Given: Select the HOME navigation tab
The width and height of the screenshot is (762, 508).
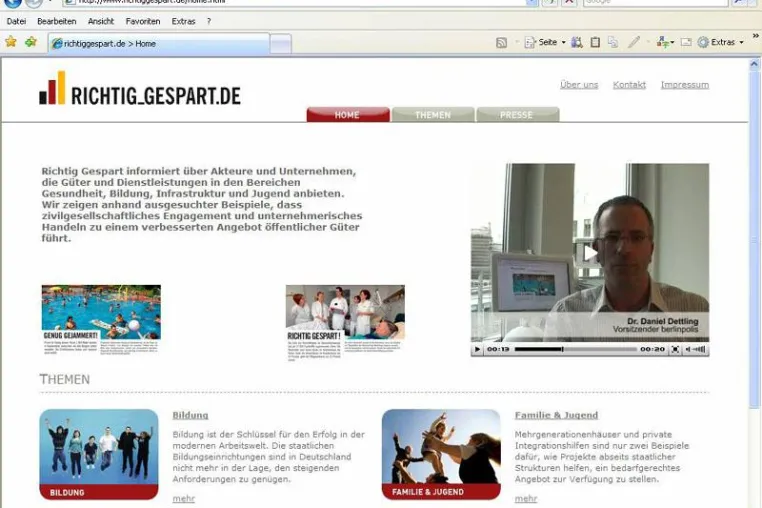Looking at the screenshot, I should click(x=347, y=115).
